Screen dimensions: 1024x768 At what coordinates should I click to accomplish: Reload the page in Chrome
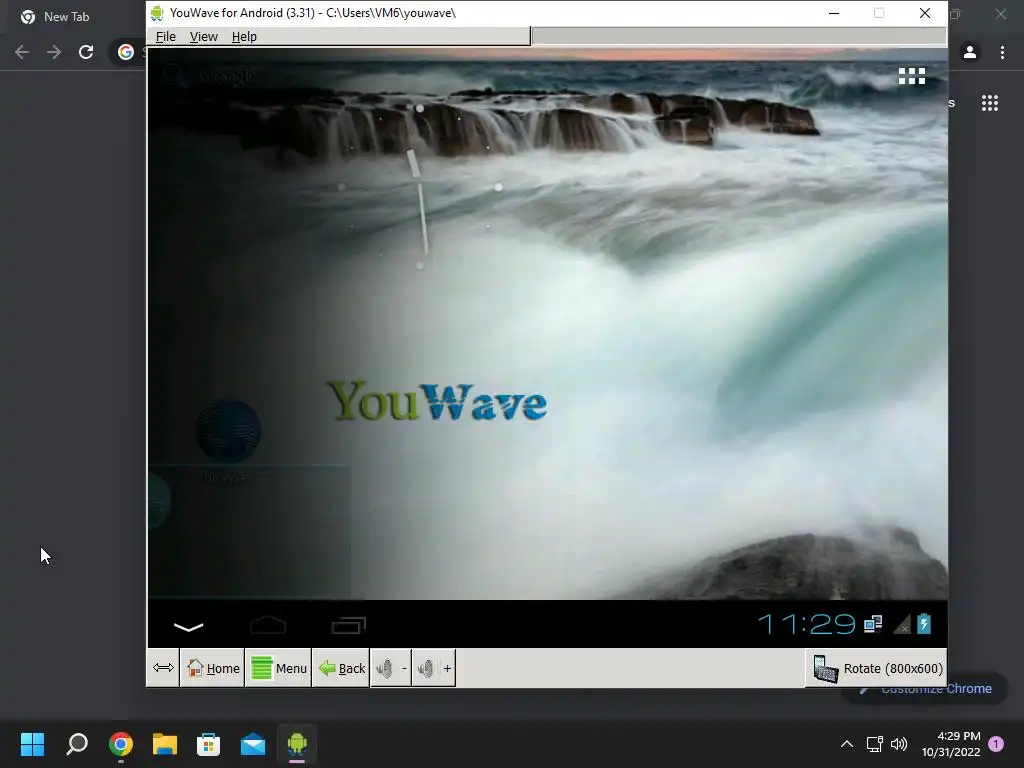(x=86, y=52)
